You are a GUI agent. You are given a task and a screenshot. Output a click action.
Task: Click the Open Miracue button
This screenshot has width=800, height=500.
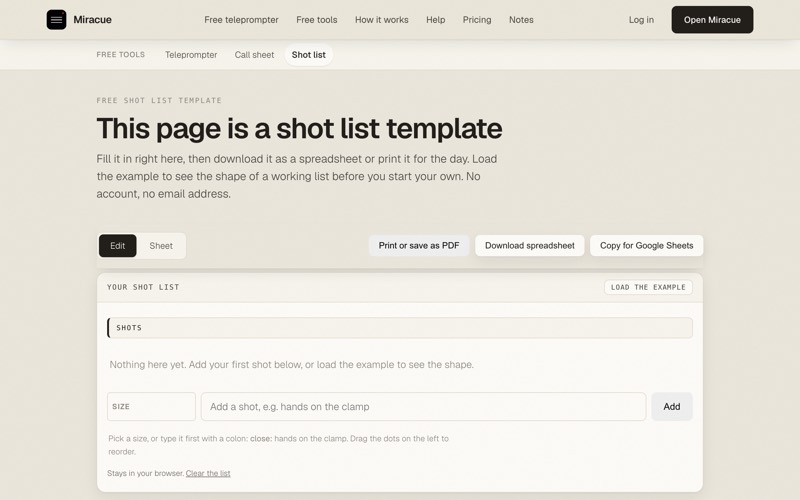pyautogui.click(x=712, y=20)
